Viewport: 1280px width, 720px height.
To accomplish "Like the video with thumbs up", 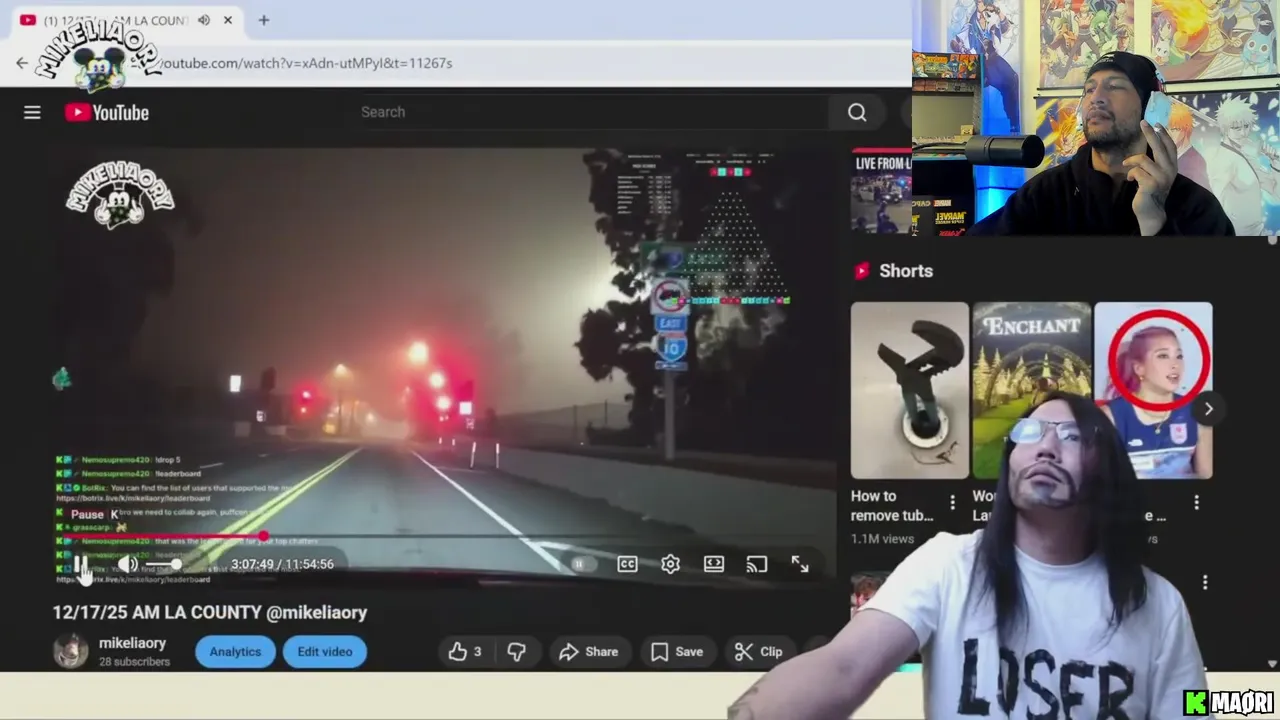I will (465, 652).
